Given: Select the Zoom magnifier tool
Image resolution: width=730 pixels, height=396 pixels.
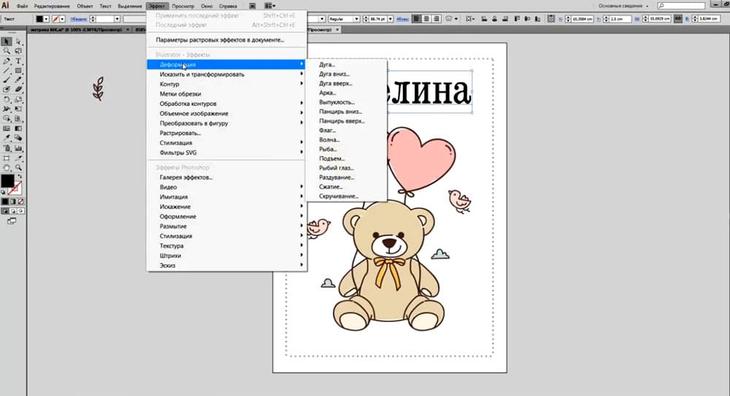Looking at the screenshot, I should pos(18,168).
